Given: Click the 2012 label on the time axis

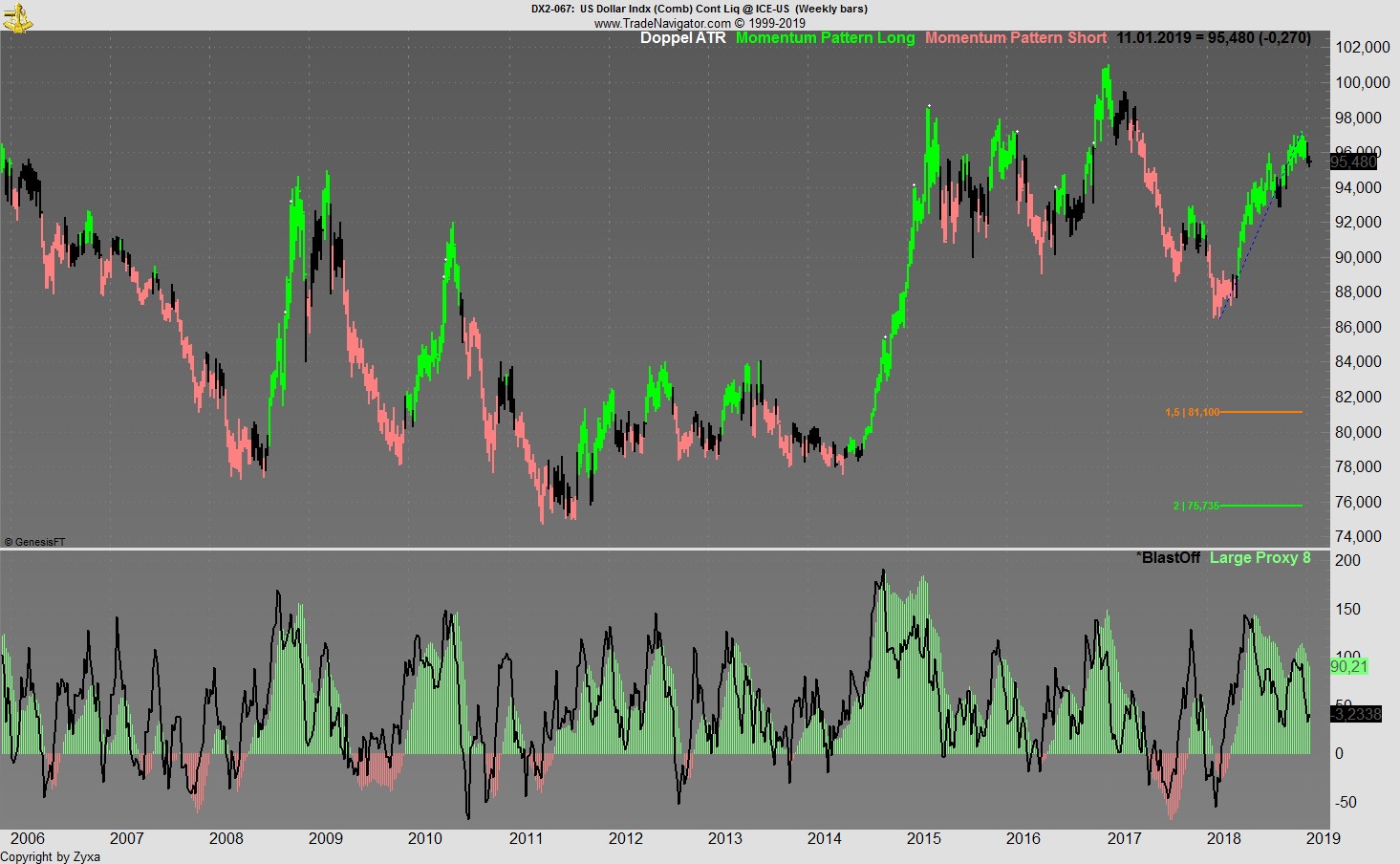Looking at the screenshot, I should [625, 838].
